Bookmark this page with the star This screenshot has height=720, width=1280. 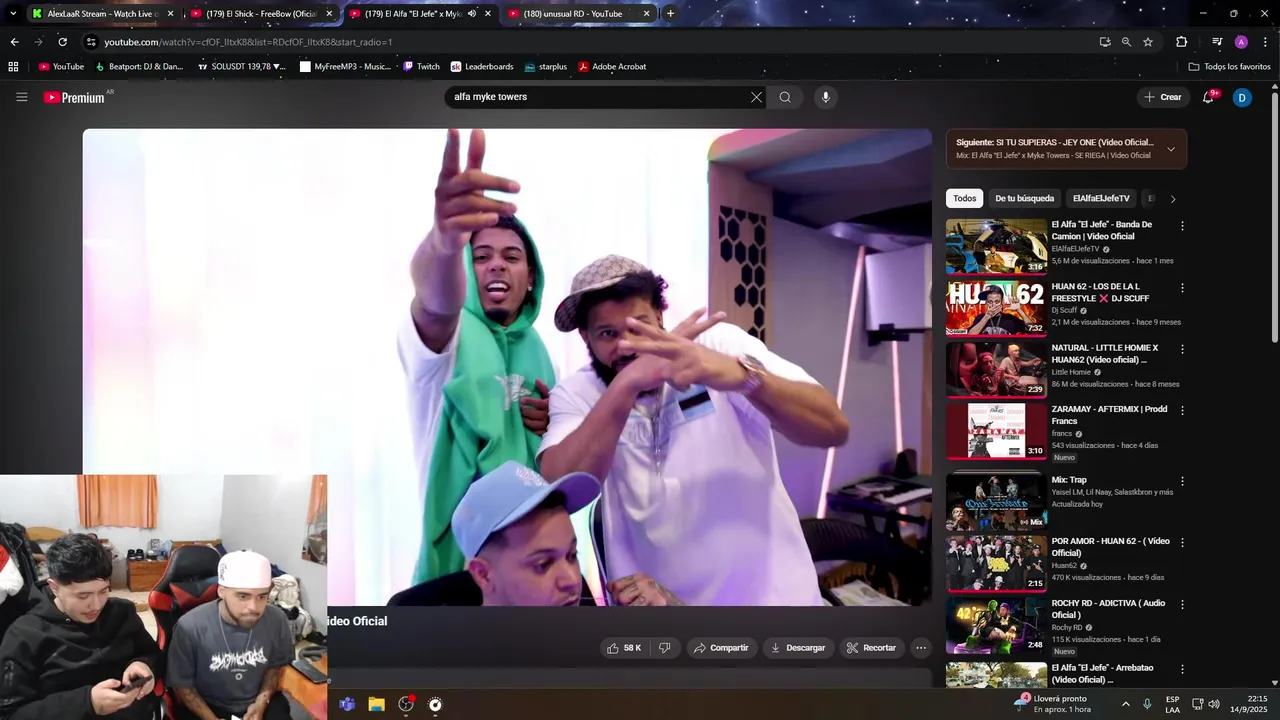click(x=1148, y=42)
